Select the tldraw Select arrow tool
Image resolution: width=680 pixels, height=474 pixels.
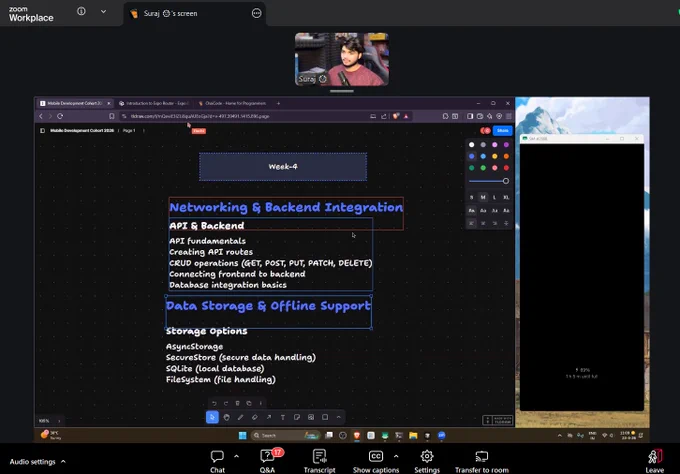(x=212, y=417)
